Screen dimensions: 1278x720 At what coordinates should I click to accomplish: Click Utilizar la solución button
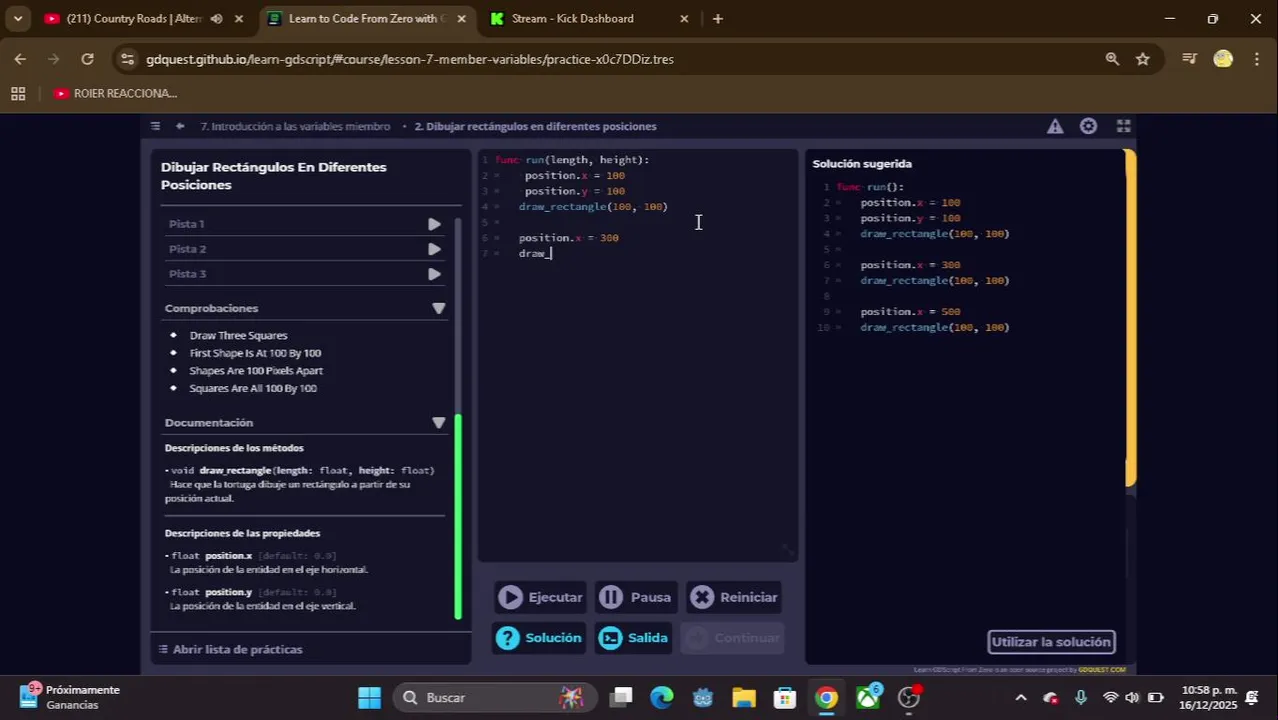point(1051,642)
